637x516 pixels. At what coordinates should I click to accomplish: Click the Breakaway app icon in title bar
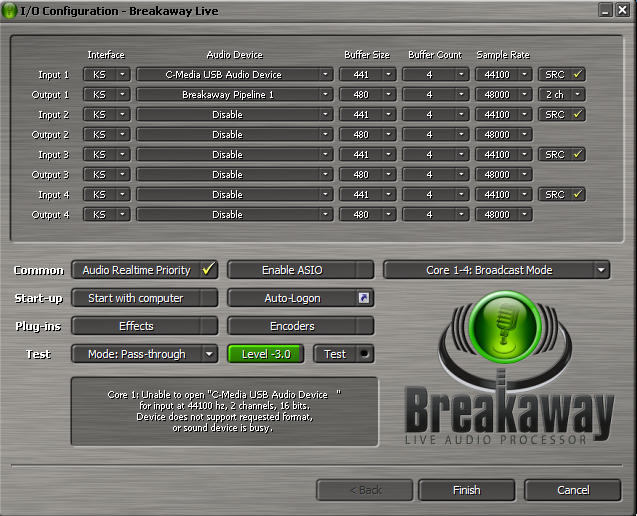(x=9, y=11)
